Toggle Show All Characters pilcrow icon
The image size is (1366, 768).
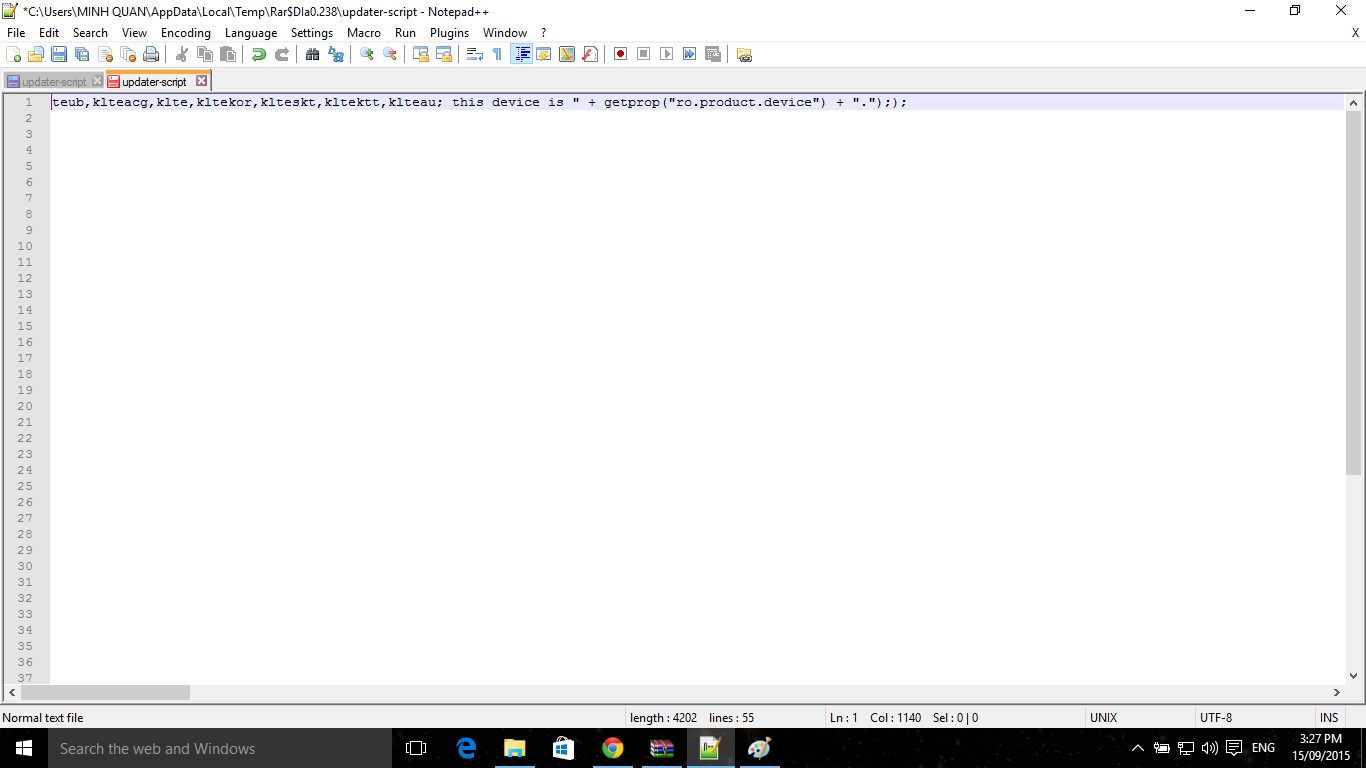pos(498,54)
